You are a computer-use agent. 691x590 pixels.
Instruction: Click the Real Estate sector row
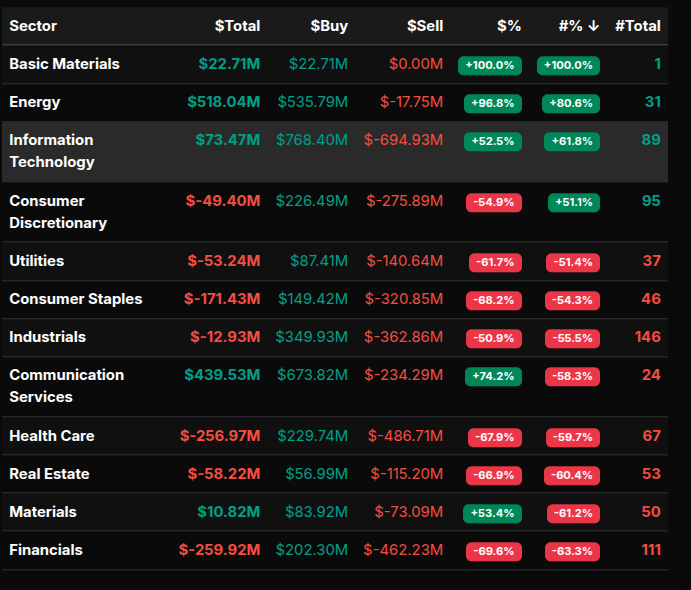click(49, 474)
